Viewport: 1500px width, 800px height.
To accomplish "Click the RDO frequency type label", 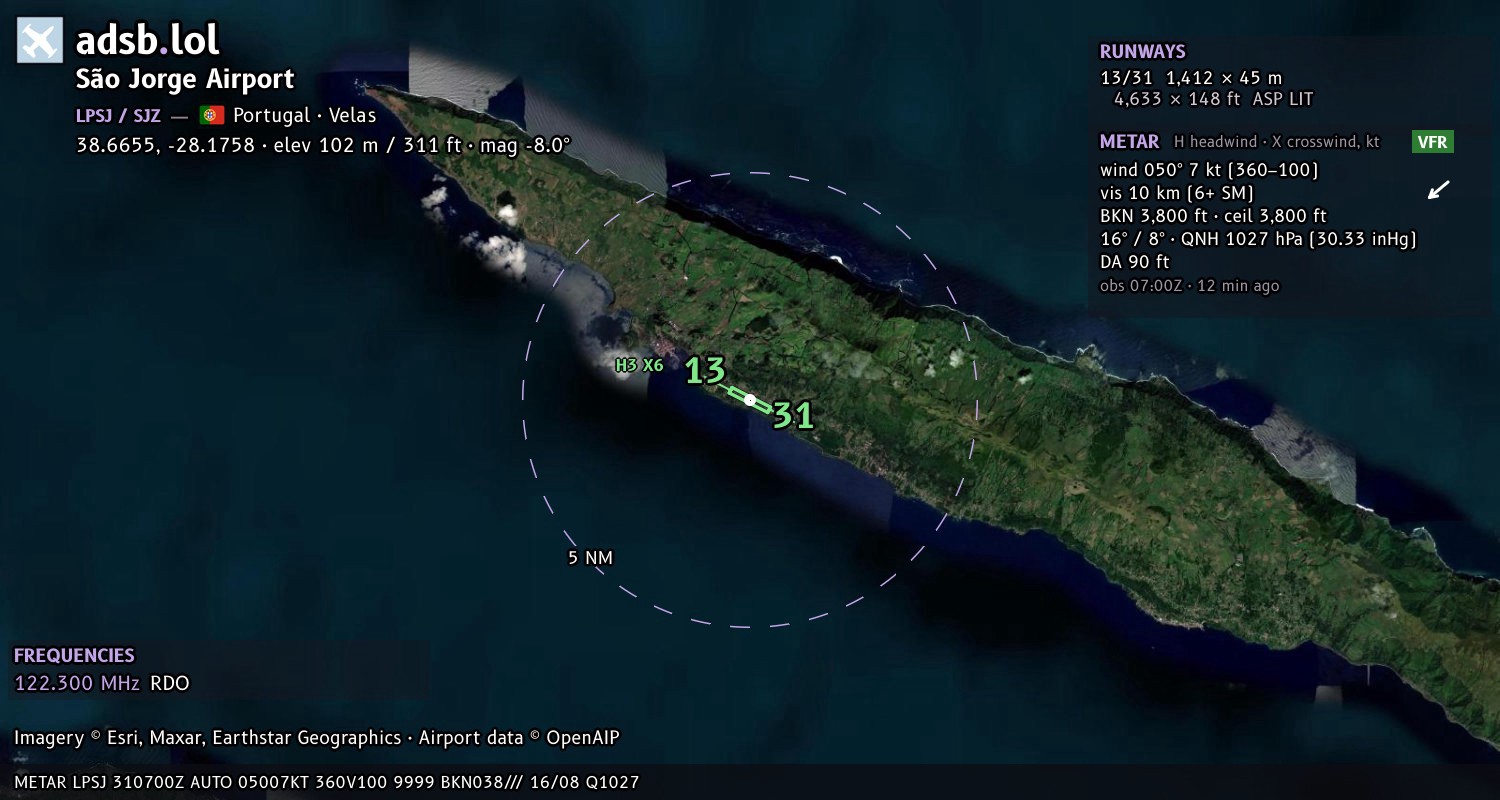I will (170, 684).
